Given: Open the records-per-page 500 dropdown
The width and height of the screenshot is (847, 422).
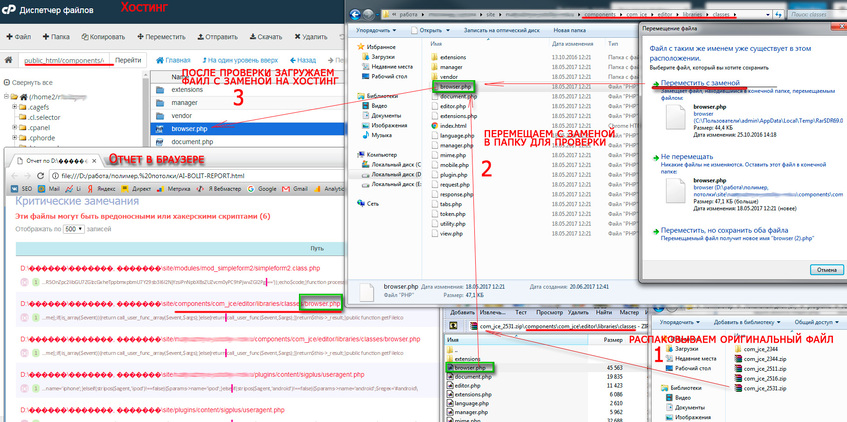Looking at the screenshot, I should (x=72, y=229).
